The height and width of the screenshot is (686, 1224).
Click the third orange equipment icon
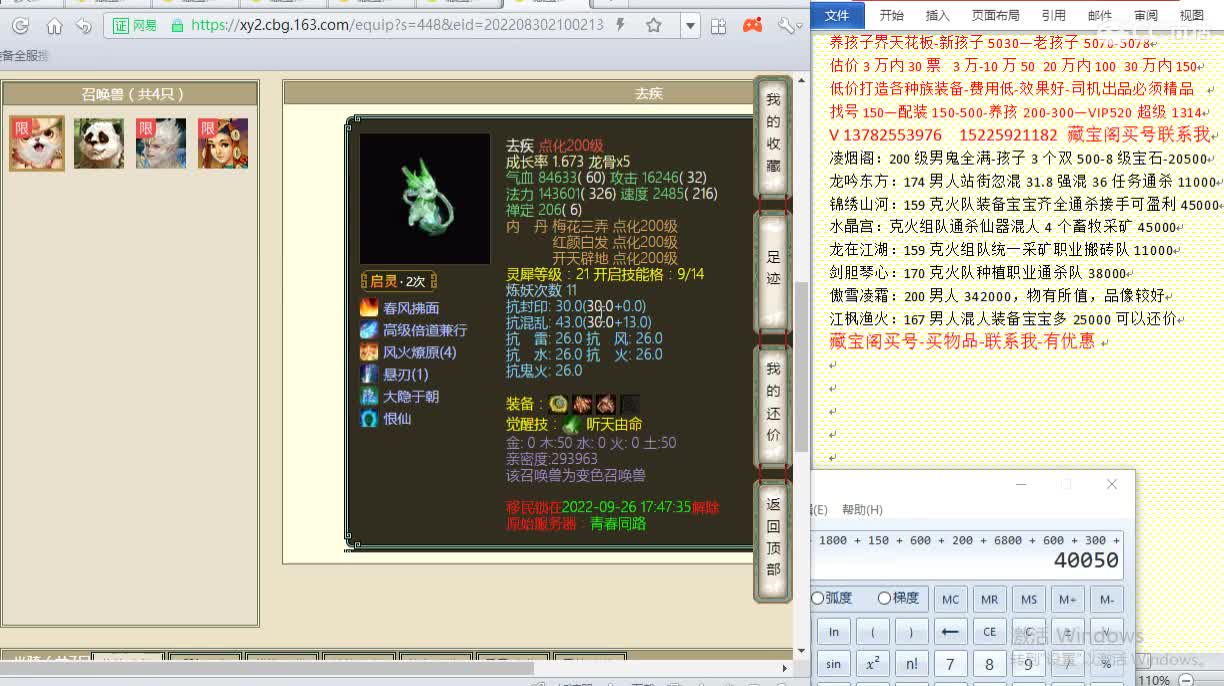(x=605, y=404)
